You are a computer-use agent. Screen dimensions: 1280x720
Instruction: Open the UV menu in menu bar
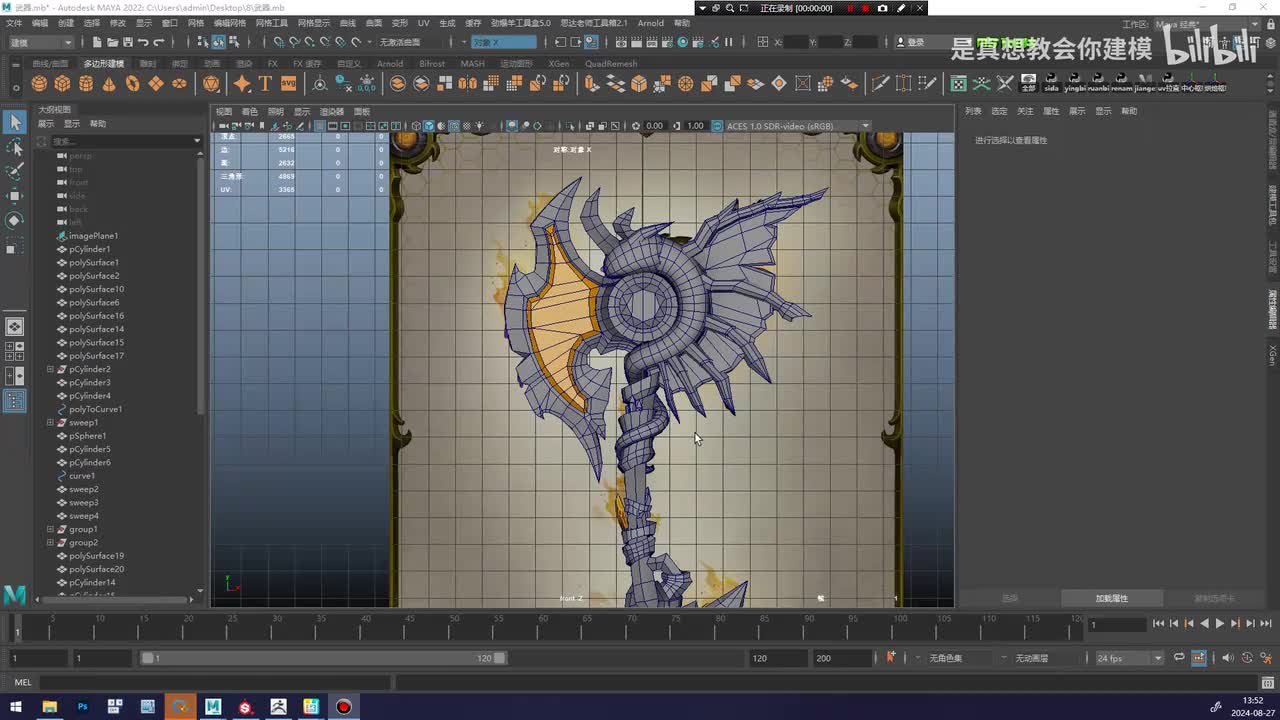click(x=423, y=23)
